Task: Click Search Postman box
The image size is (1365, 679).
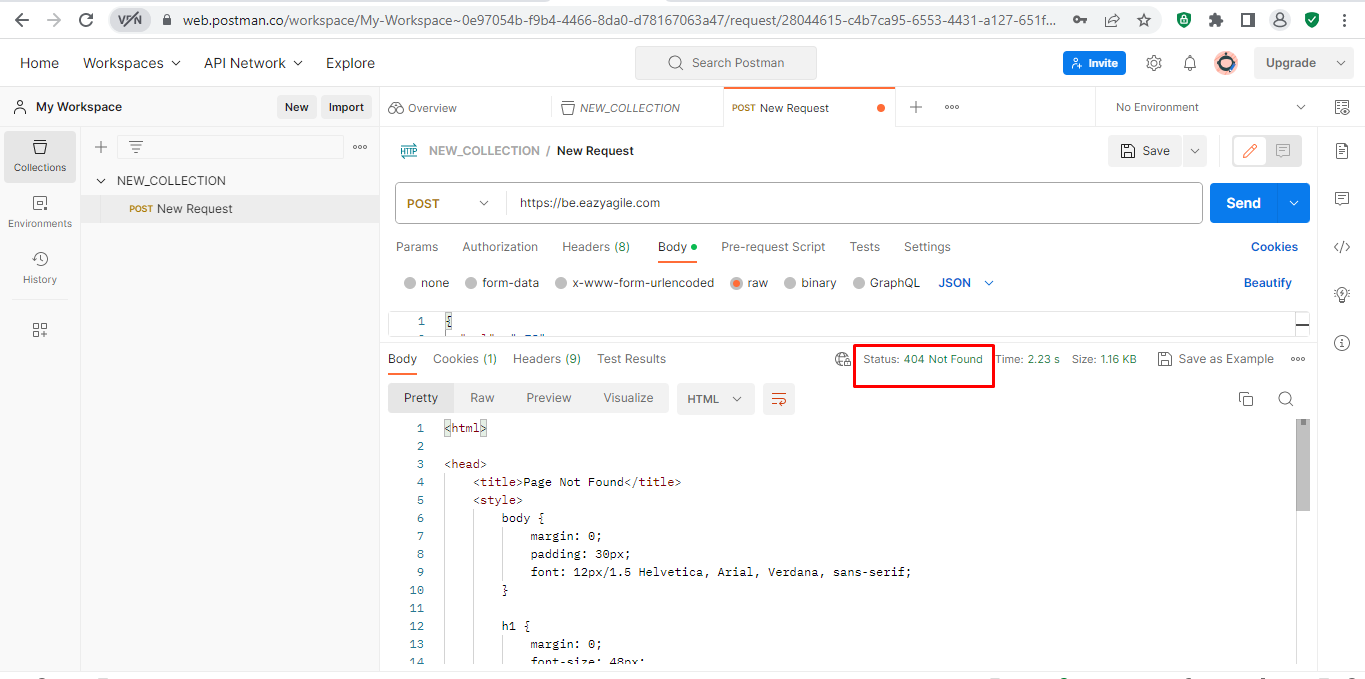Action: [x=726, y=63]
